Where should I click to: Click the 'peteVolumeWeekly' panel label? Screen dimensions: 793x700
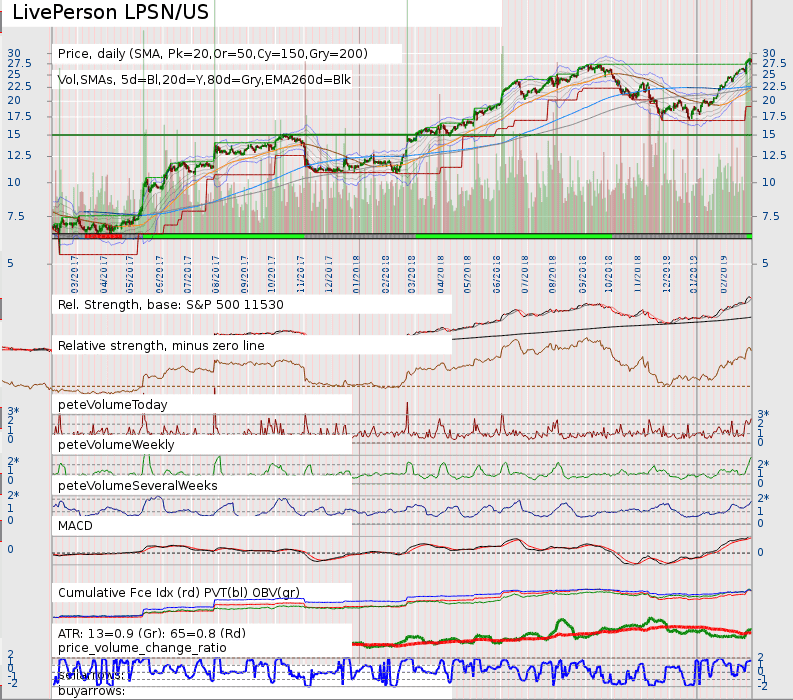[116, 445]
